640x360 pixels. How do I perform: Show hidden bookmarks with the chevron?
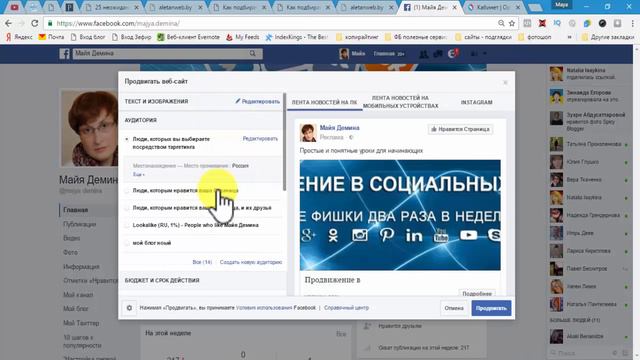569,37
